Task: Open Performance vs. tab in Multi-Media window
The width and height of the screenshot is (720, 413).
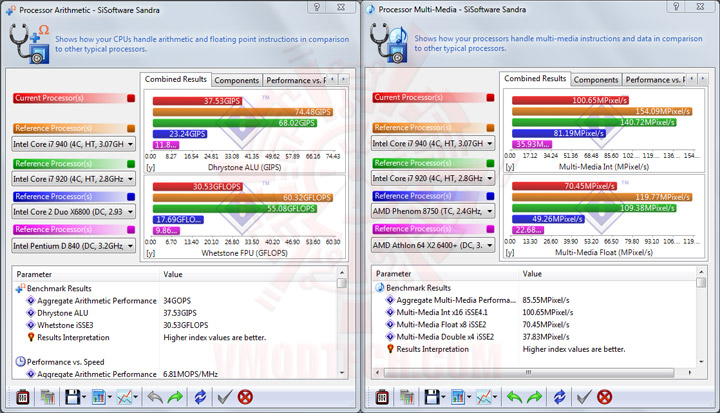Action: pos(654,80)
